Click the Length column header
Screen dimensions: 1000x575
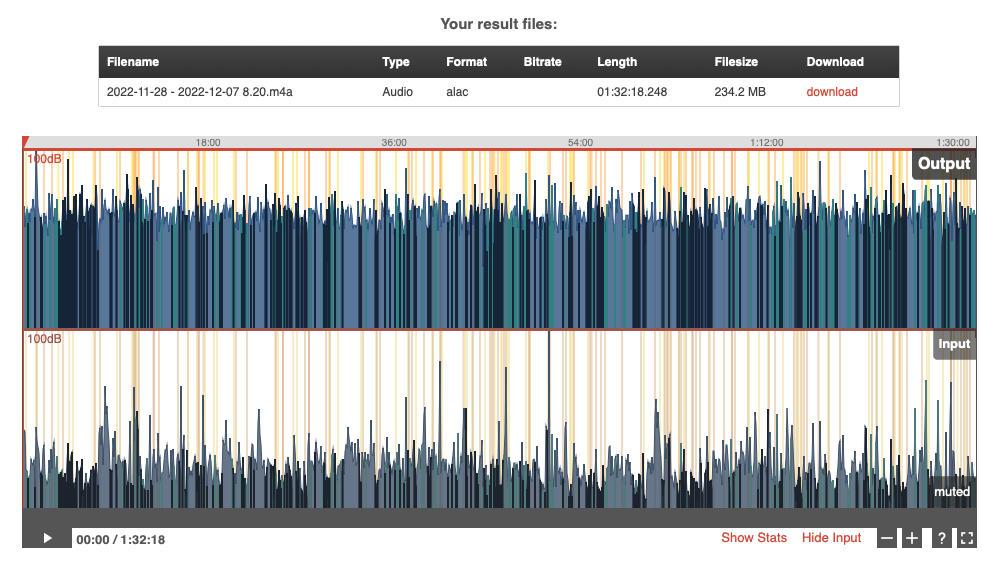coord(617,62)
